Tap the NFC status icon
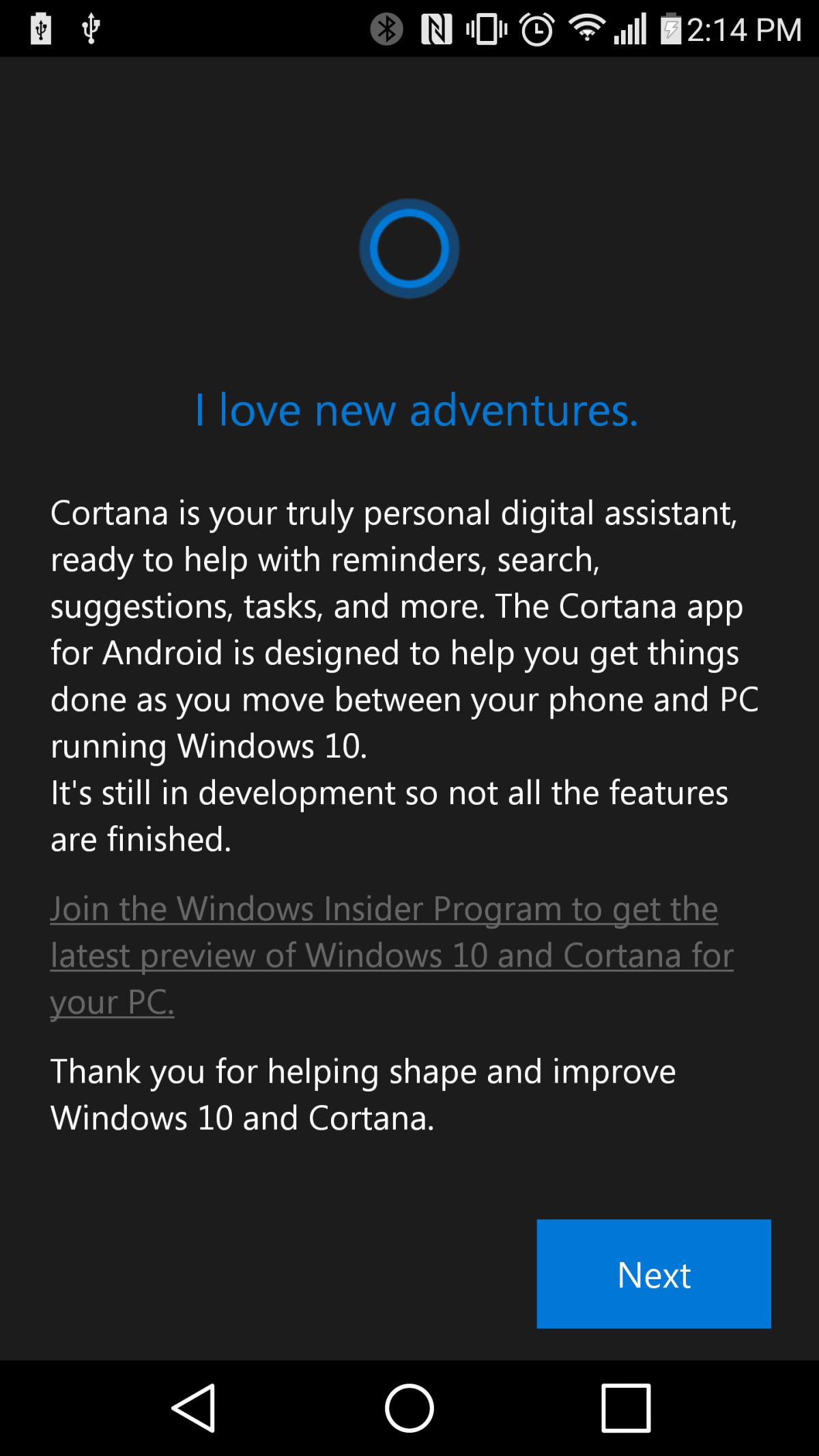The width and height of the screenshot is (819, 1456). (437, 29)
